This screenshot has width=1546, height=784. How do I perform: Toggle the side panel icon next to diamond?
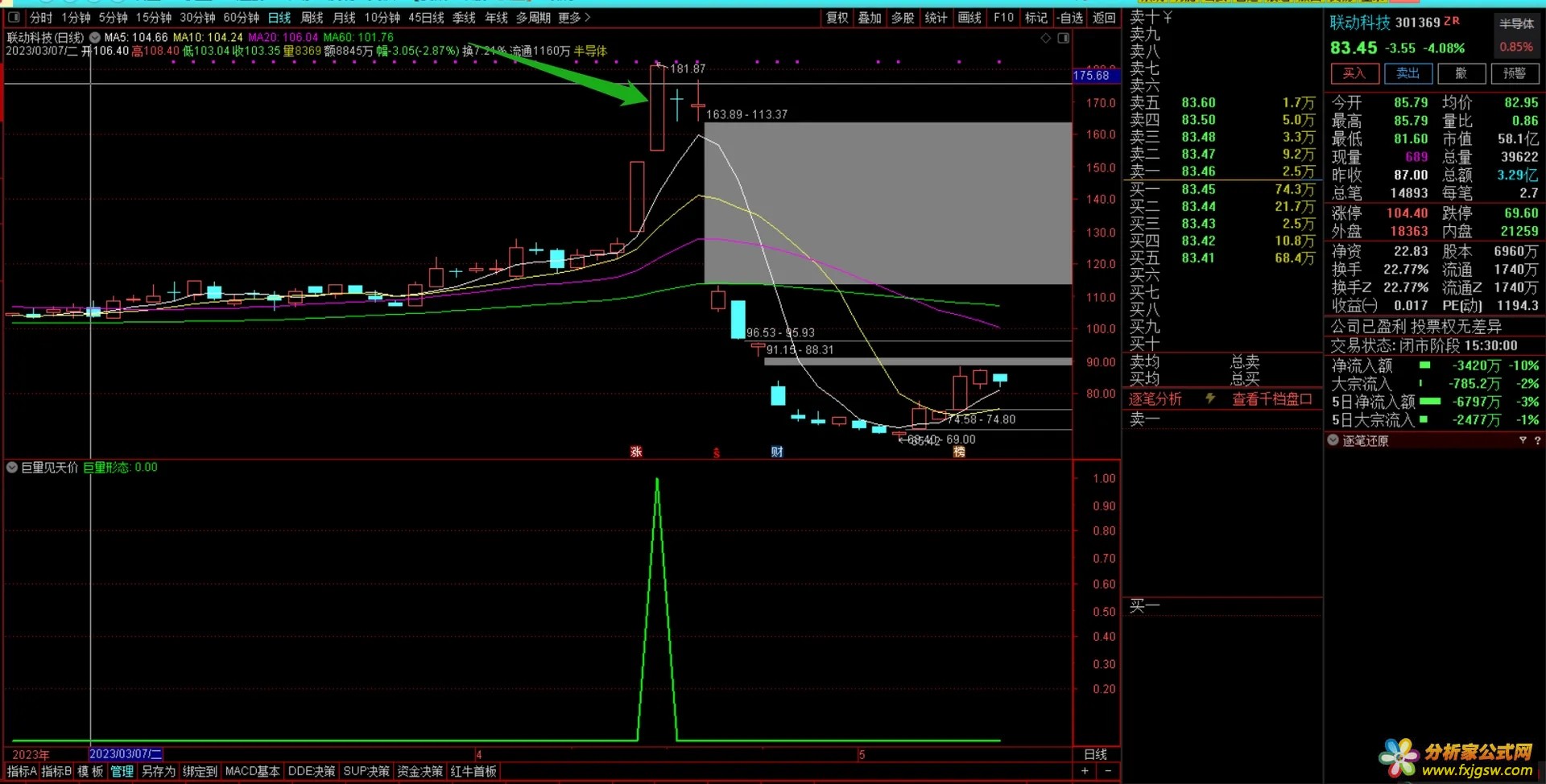tap(1063, 38)
